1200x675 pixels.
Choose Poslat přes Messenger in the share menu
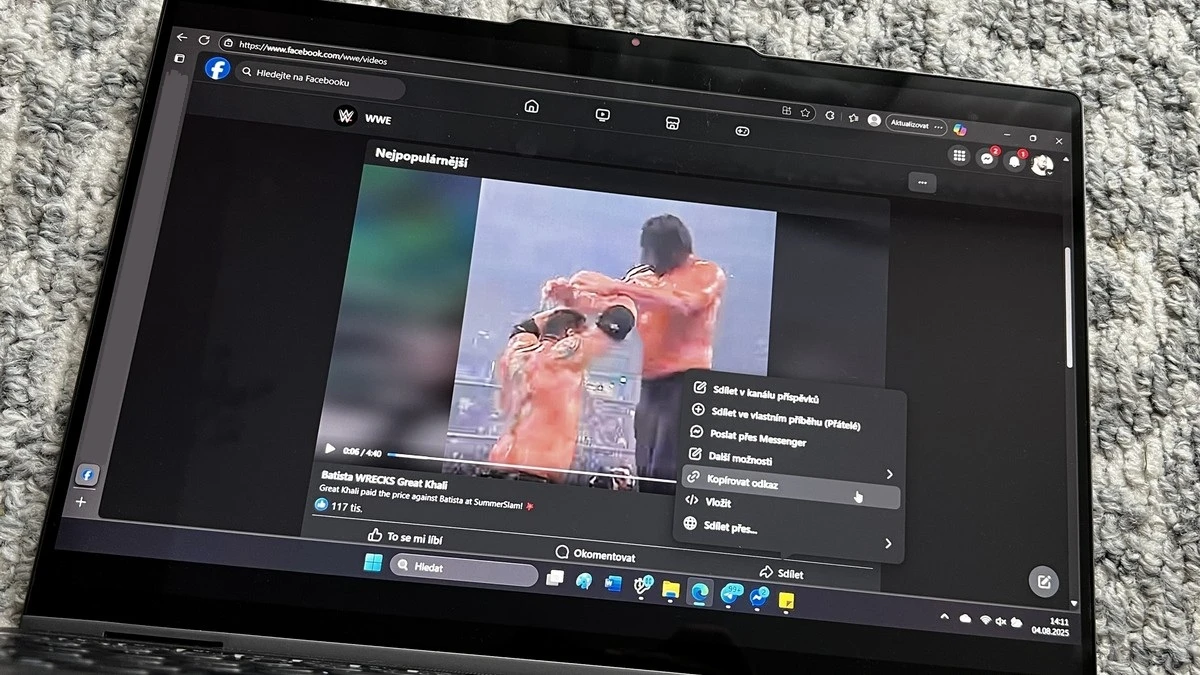point(758,437)
